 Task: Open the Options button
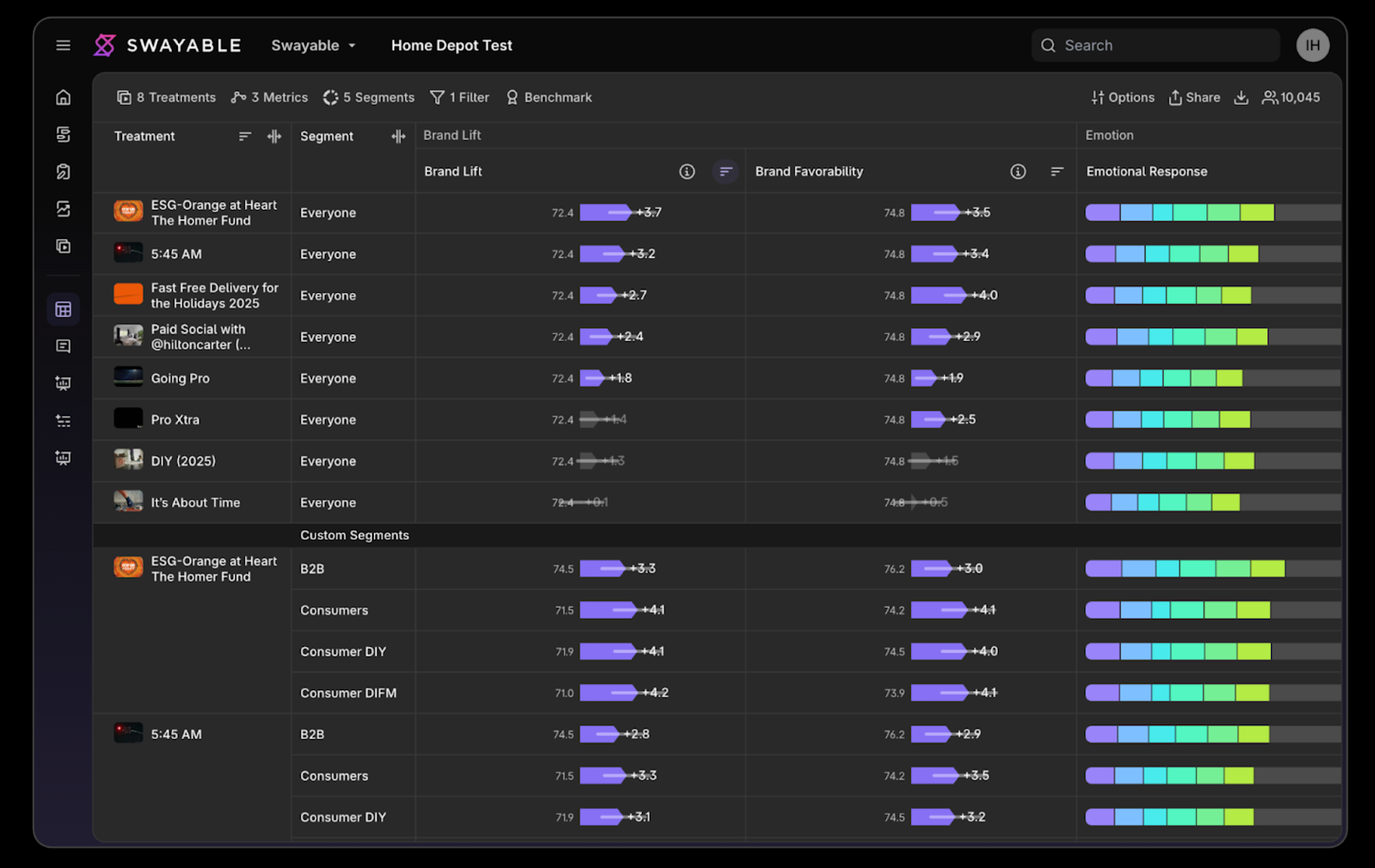point(1122,97)
